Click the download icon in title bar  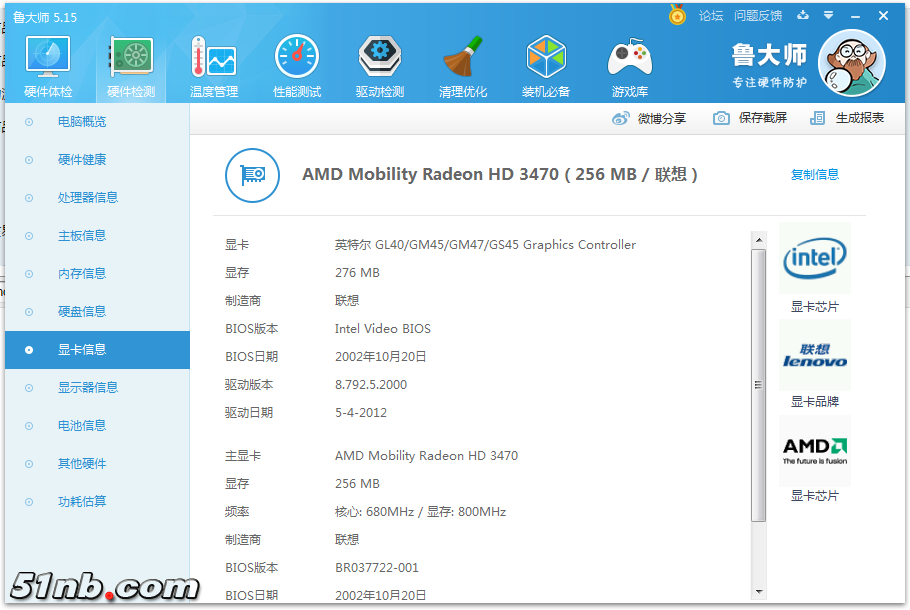coord(803,15)
